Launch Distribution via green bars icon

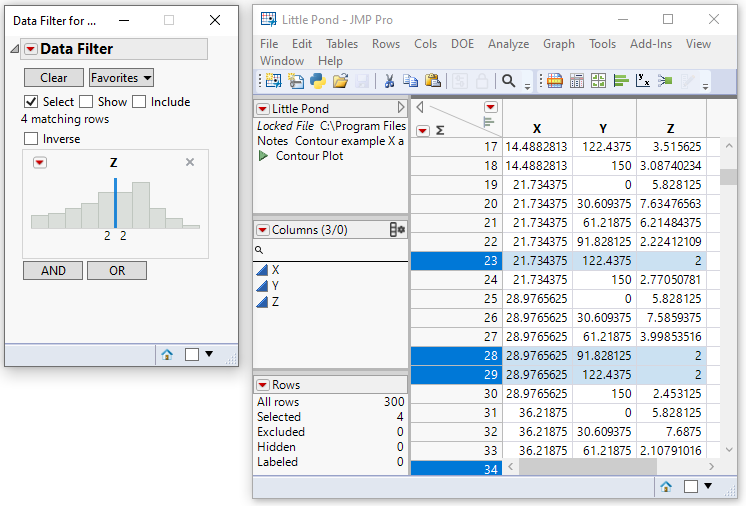pos(621,81)
